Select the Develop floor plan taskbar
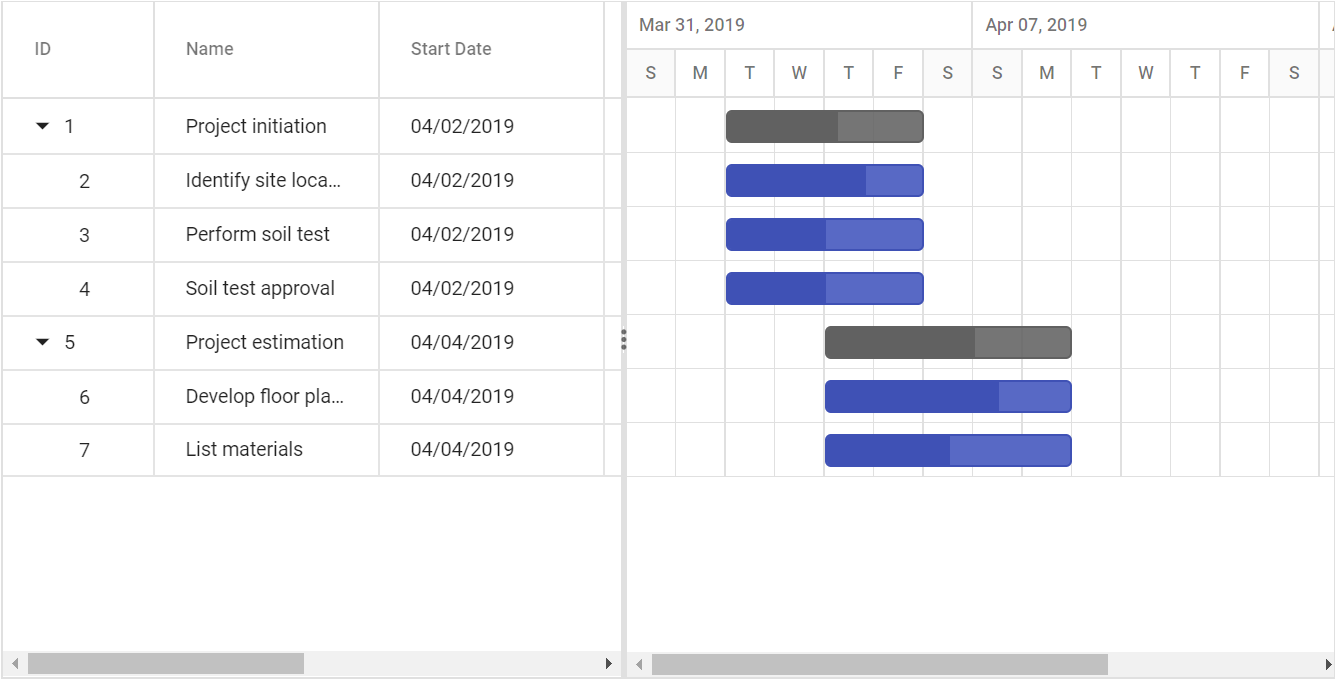The image size is (1336, 680). [x=948, y=396]
